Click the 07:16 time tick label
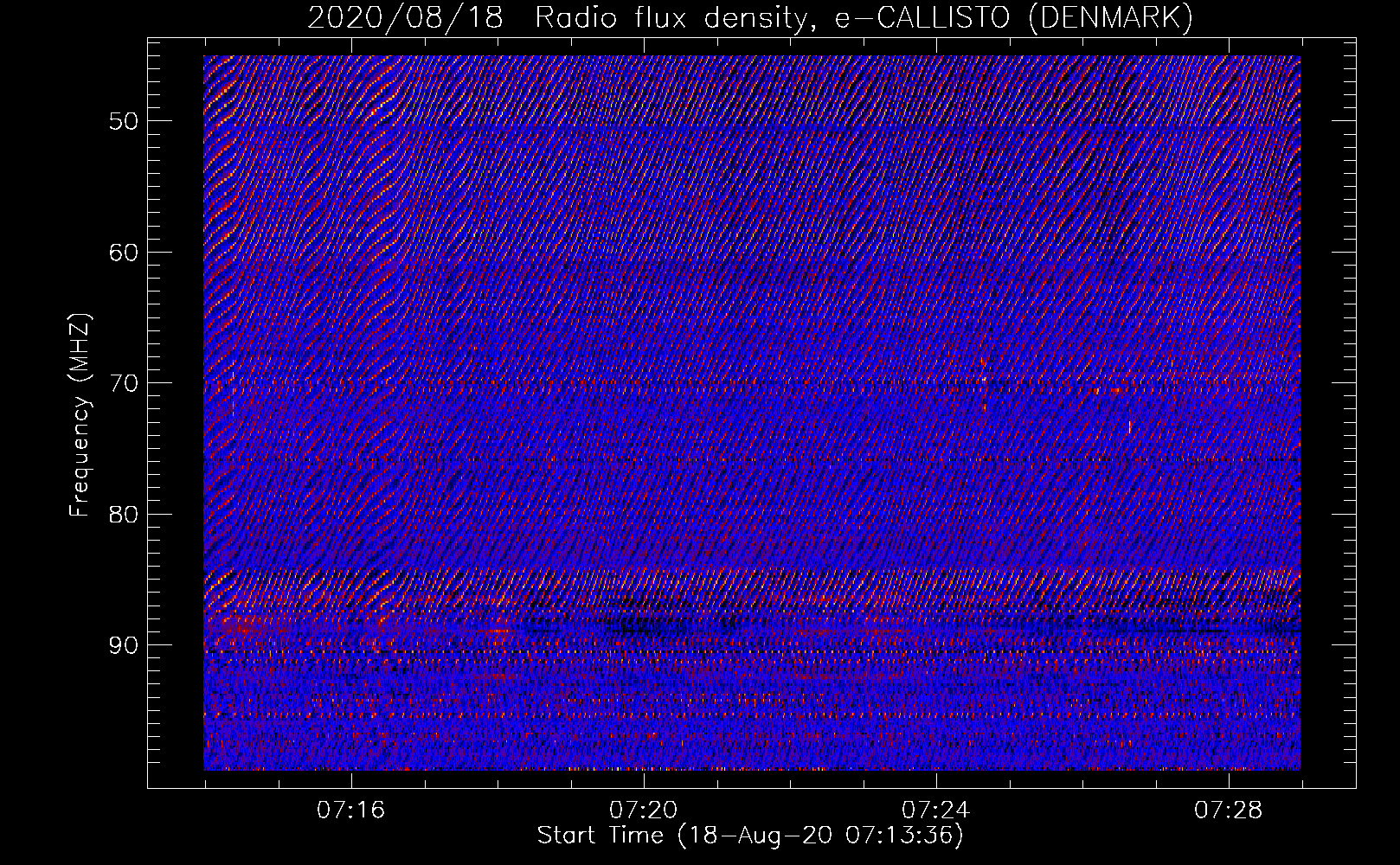The image size is (1400, 865). coord(350,811)
